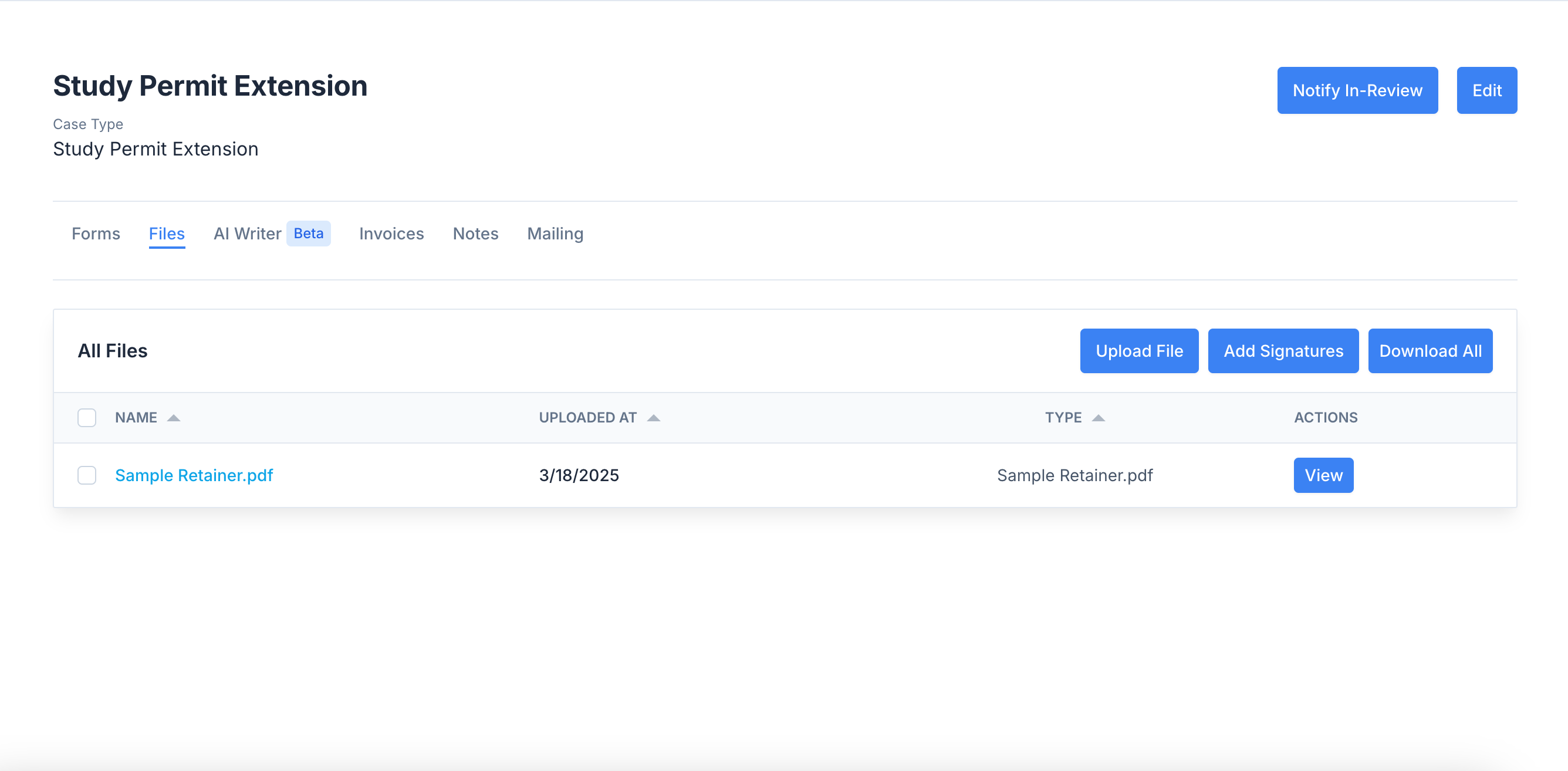Screen dimensions: 1568x771
Task: Click the ACTIONS column header
Action: 1326,418
